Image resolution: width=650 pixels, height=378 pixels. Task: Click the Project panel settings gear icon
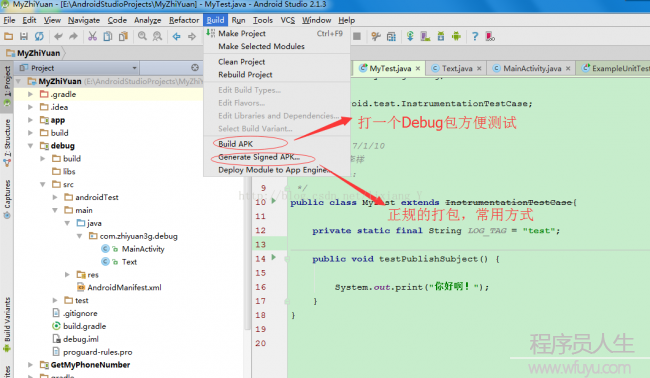coord(195,68)
